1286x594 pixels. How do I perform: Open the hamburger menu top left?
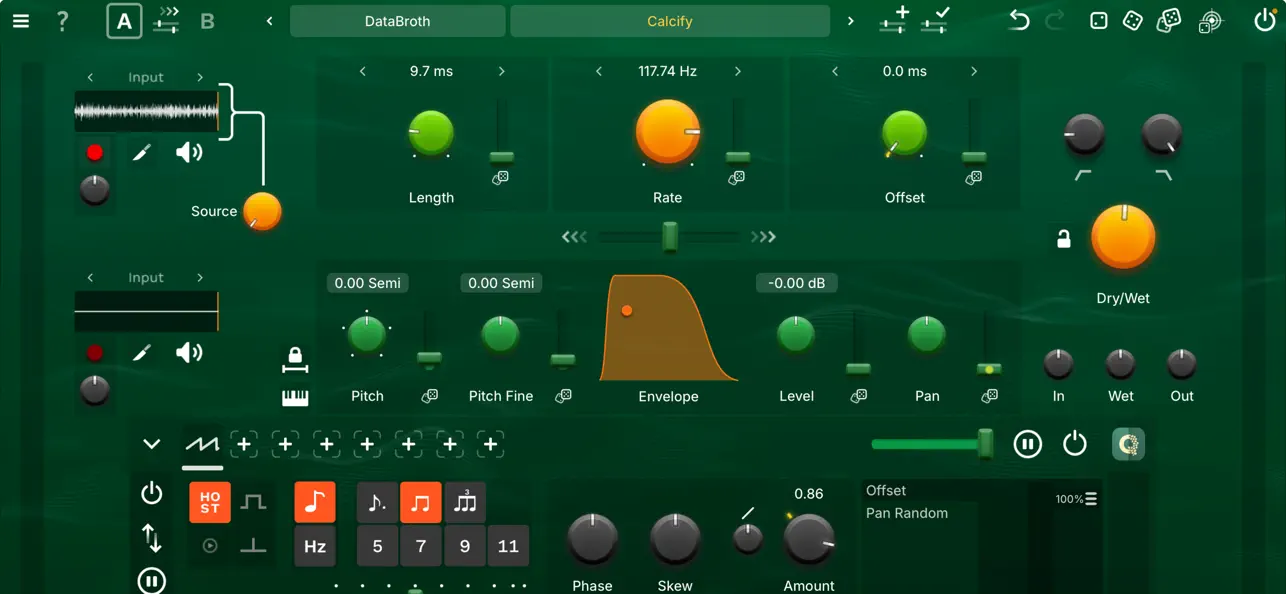[x=21, y=20]
